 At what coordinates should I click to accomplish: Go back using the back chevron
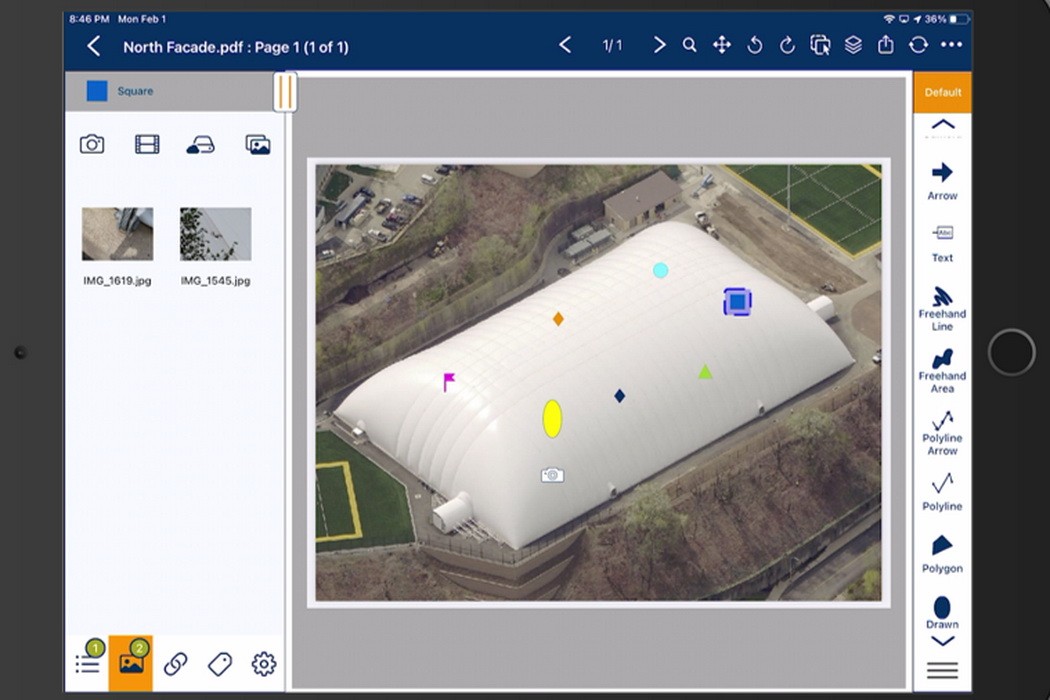click(94, 46)
